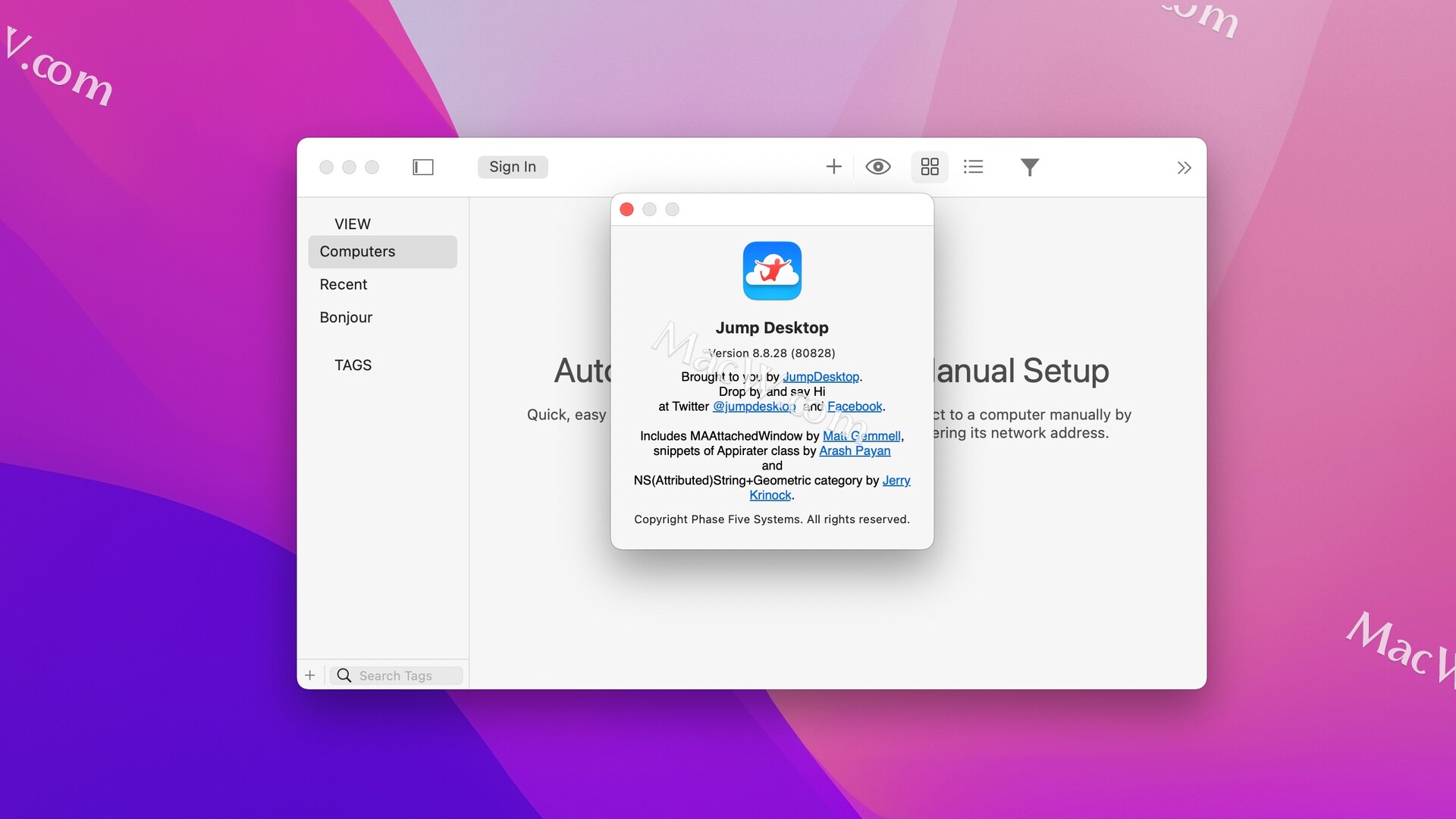The height and width of the screenshot is (819, 1456).
Task: Click the filter icon in toolbar
Action: point(1029,166)
